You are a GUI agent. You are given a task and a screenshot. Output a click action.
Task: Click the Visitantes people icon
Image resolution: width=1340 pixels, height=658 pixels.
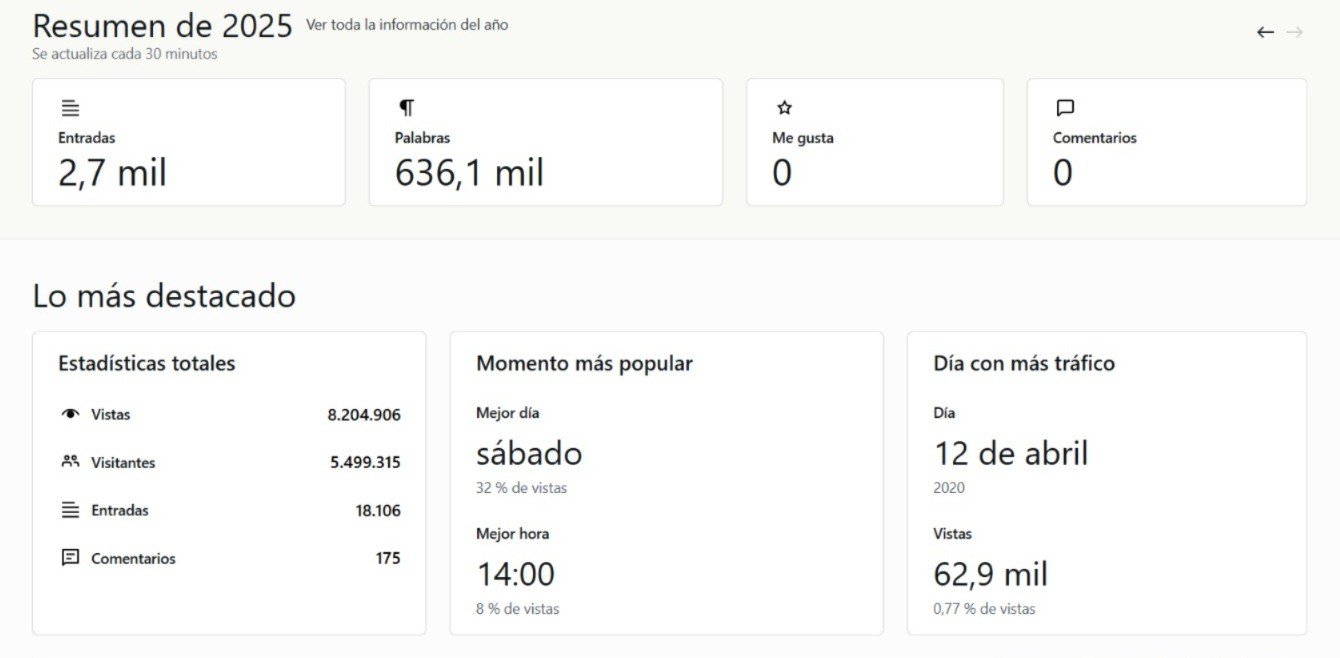(70, 462)
